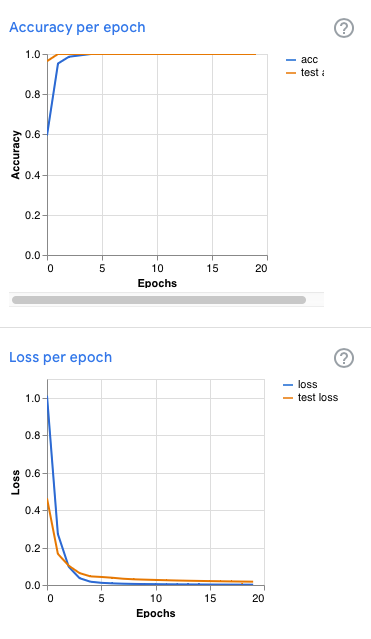
Task: Click the horizontal scrollbar under accuracy chart
Action: [x=159, y=300]
